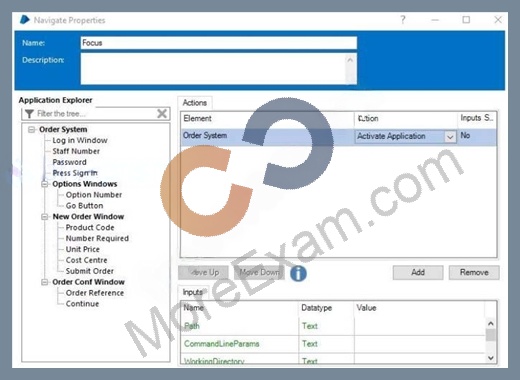Click the Inputs list scrollbar down arrow
This screenshot has height=380, width=520.
point(491,358)
